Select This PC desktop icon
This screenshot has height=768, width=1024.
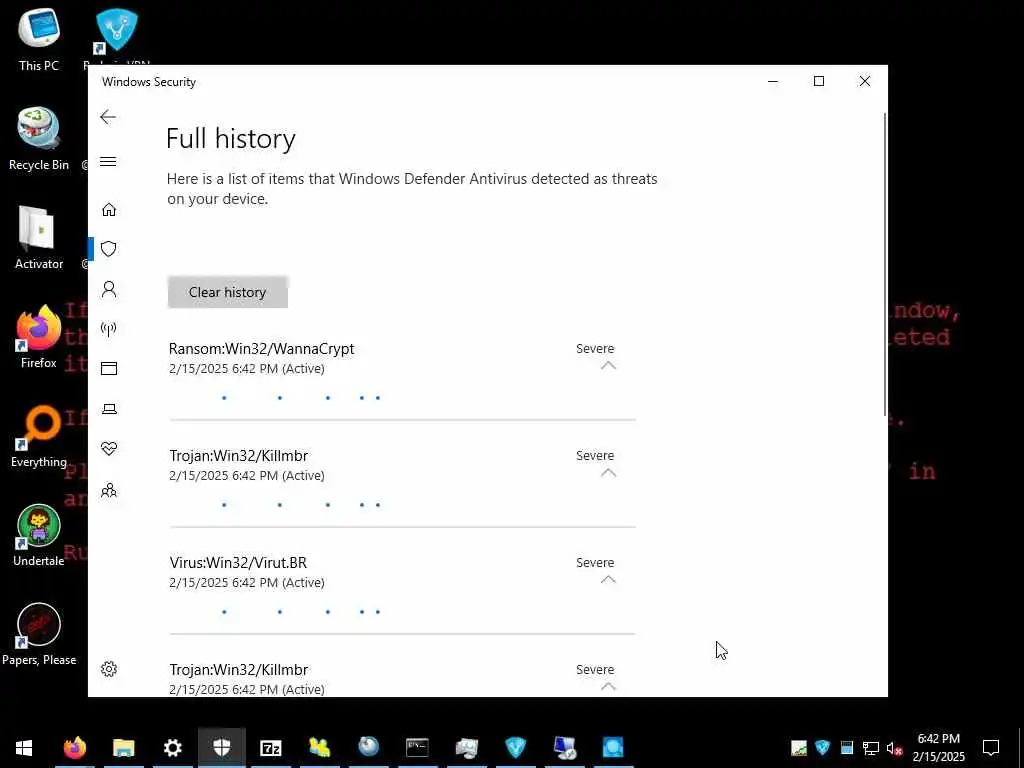coord(39,39)
